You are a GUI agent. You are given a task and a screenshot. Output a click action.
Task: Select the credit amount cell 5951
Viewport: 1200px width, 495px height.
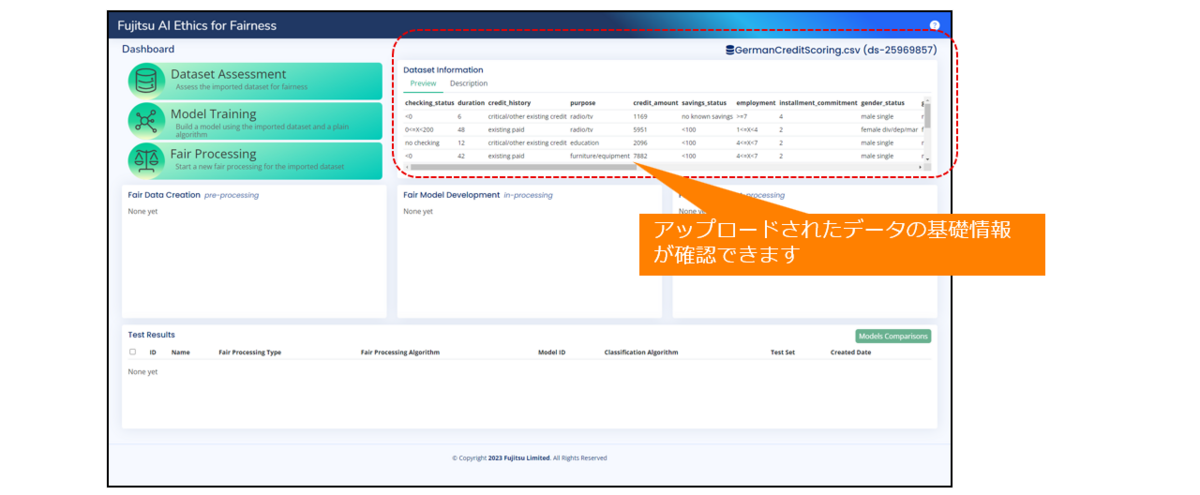pos(640,130)
